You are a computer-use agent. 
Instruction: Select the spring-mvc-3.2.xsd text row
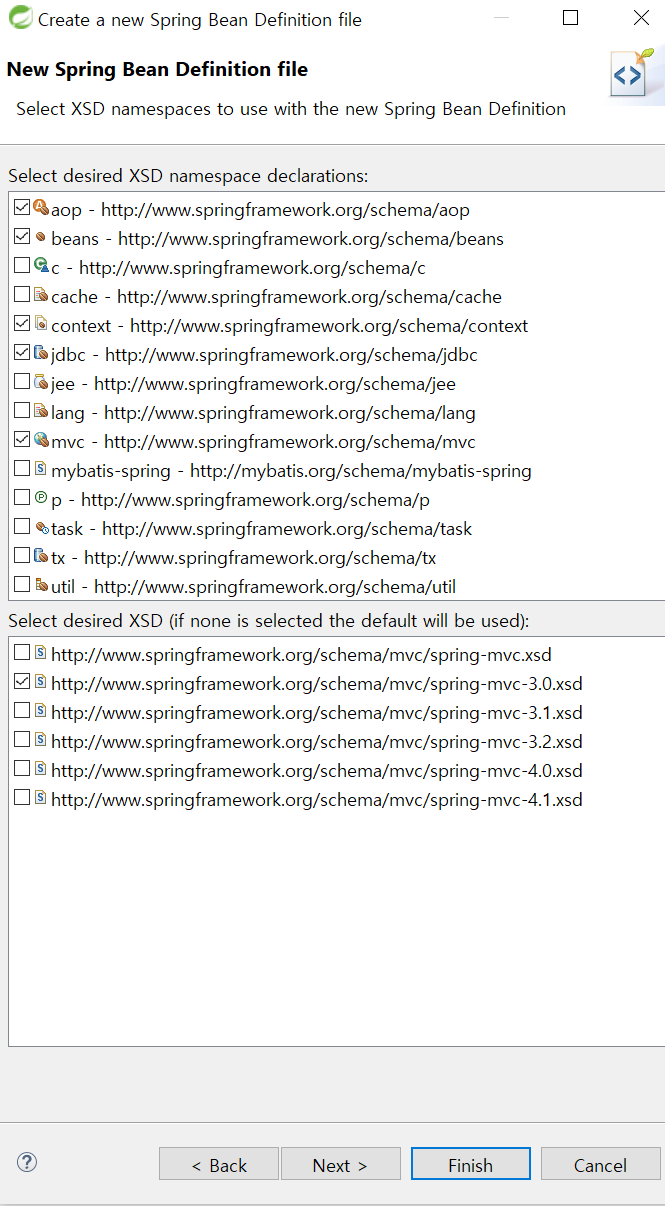click(x=317, y=742)
